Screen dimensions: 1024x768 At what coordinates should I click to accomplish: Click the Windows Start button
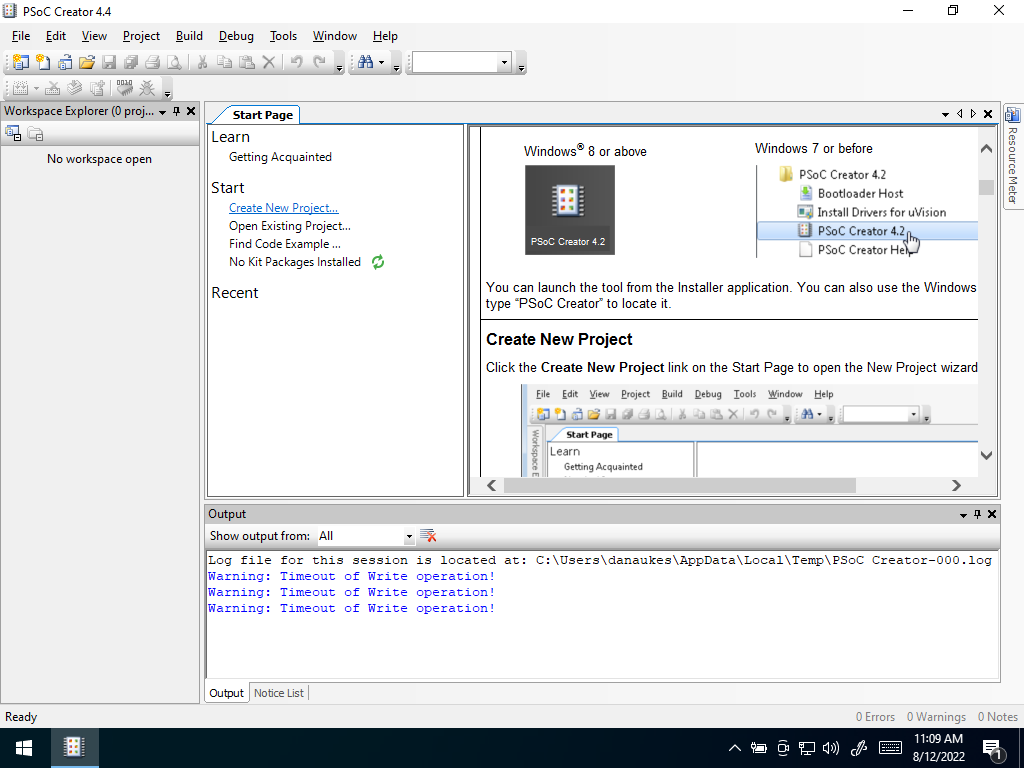(24, 748)
